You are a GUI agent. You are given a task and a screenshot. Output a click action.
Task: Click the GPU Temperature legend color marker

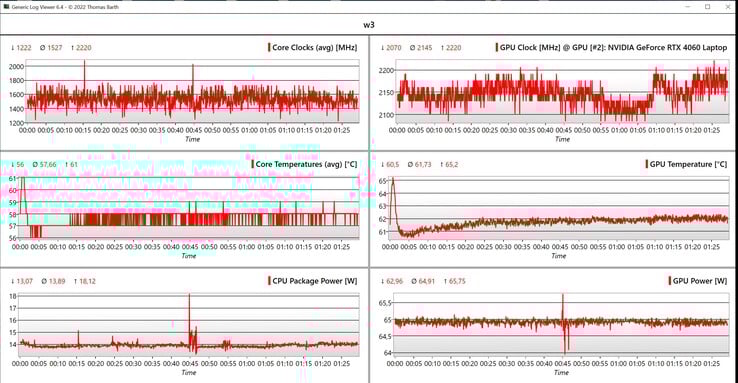[647, 164]
